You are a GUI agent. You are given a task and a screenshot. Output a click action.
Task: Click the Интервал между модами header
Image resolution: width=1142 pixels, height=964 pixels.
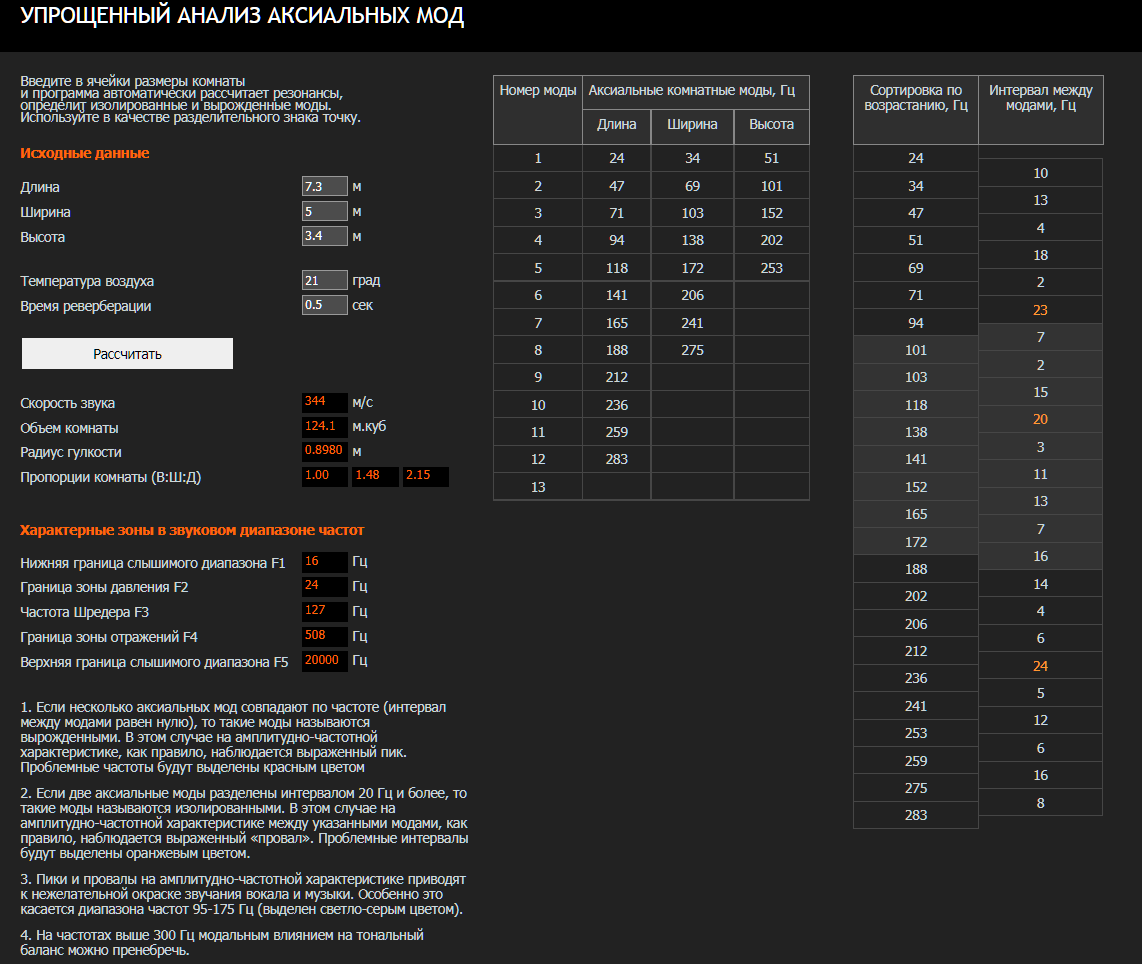point(1041,110)
